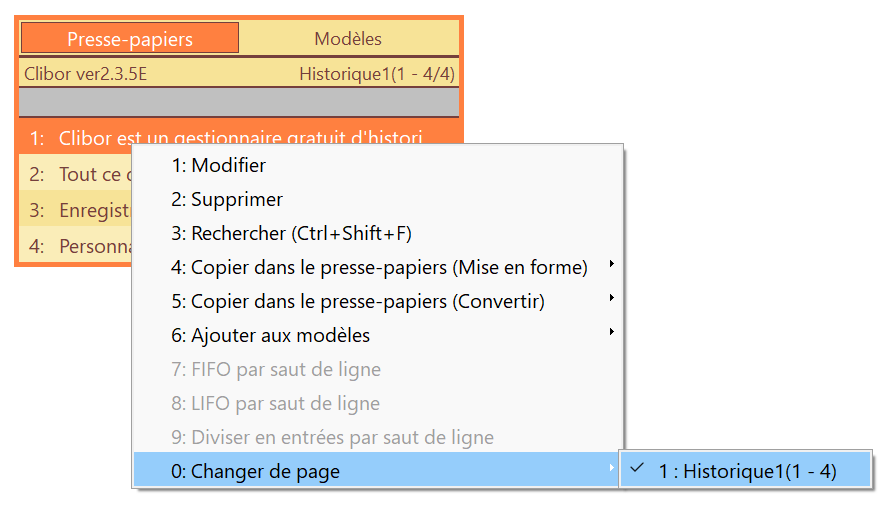Click the checkmark beside Historique1
This screenshot has height=506, width=892.
[637, 469]
